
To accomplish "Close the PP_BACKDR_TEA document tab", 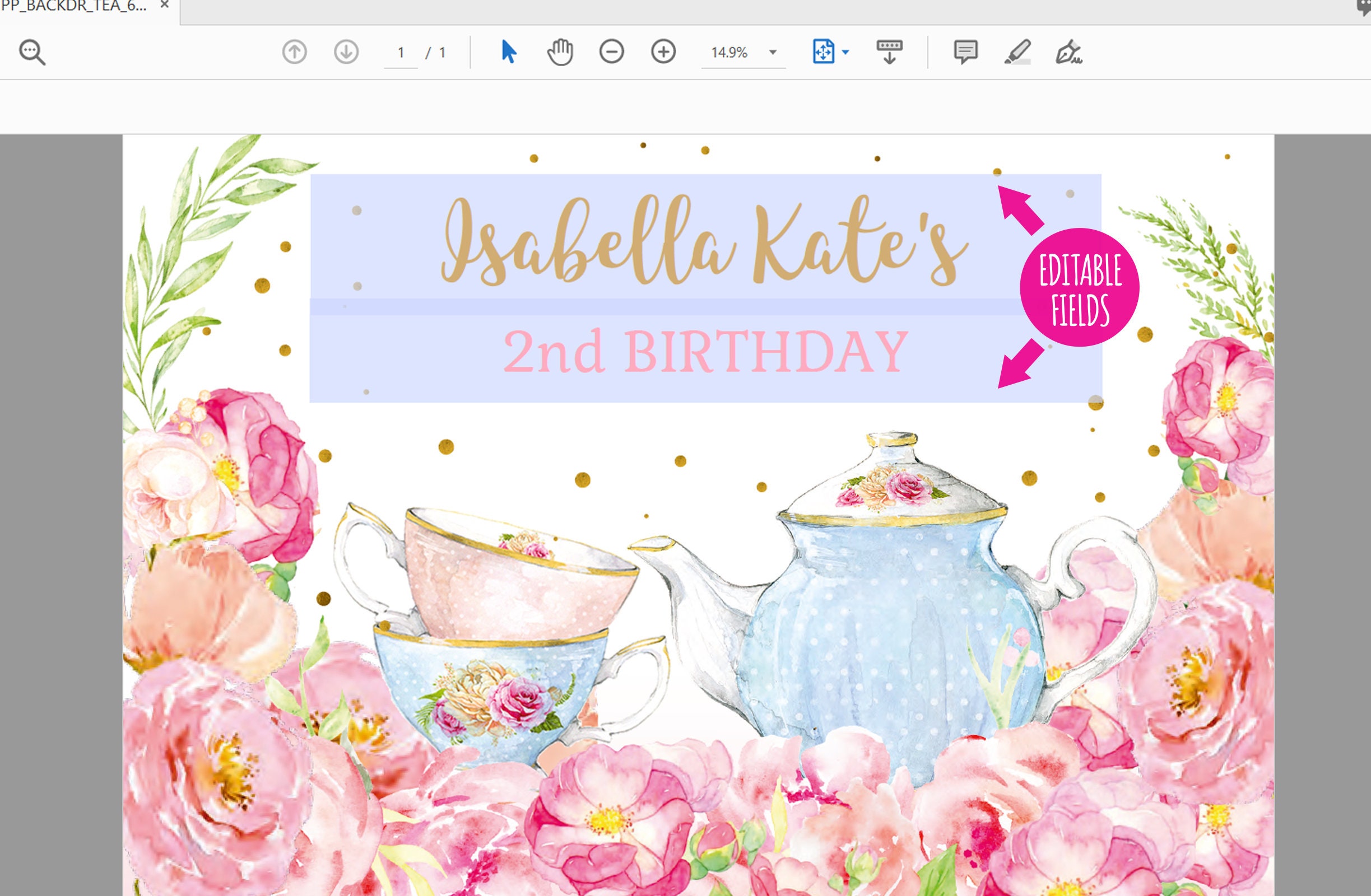I will click(164, 6).
